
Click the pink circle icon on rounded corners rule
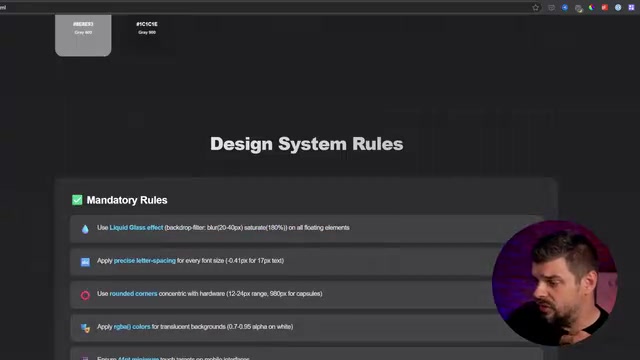tap(85, 295)
